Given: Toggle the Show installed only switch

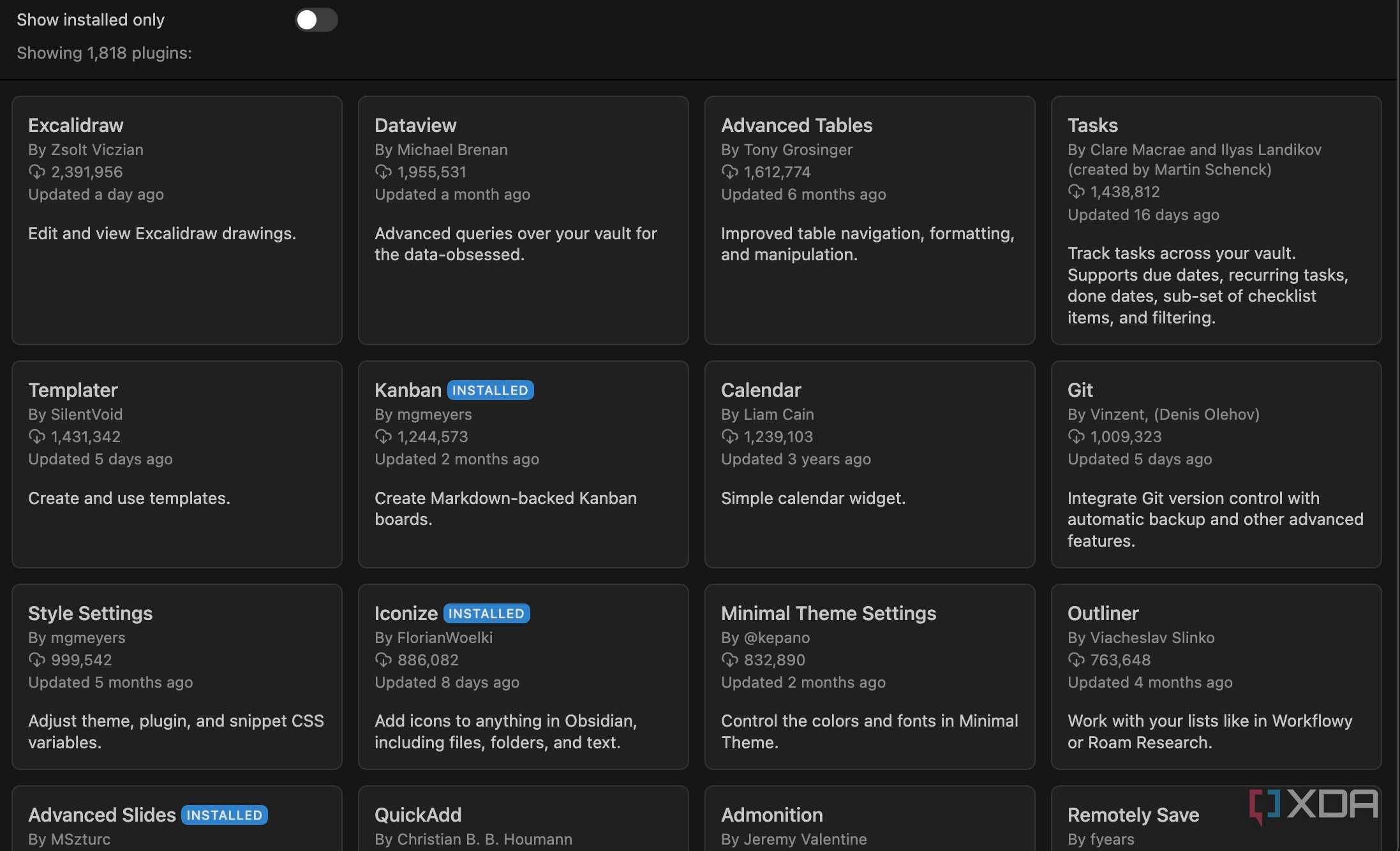Looking at the screenshot, I should [x=316, y=20].
